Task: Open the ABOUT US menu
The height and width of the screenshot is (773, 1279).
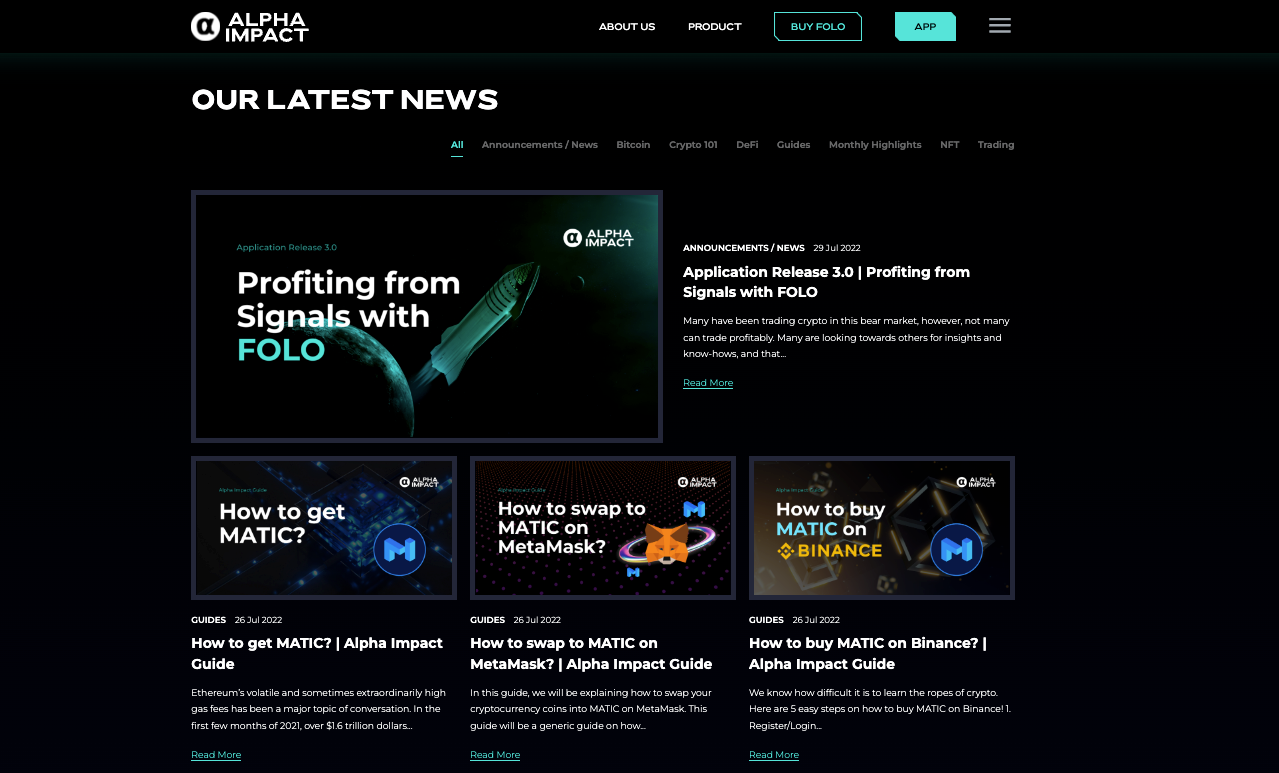Action: 627,27
